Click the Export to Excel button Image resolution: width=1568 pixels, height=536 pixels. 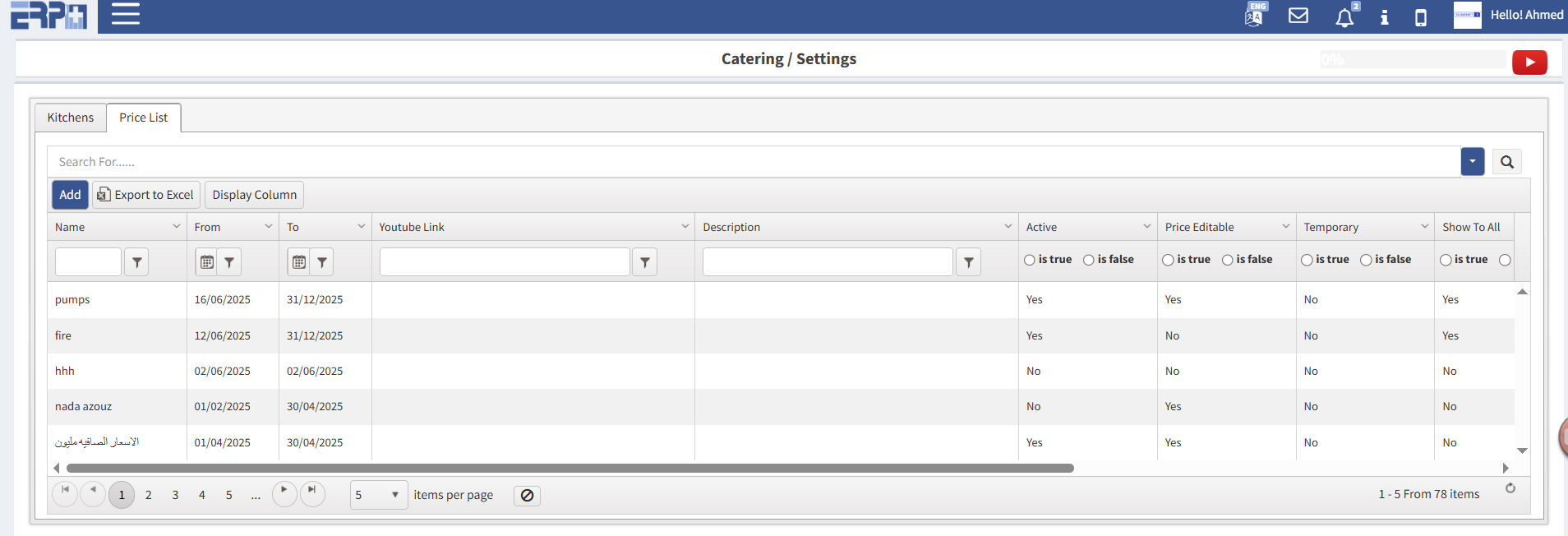point(146,195)
